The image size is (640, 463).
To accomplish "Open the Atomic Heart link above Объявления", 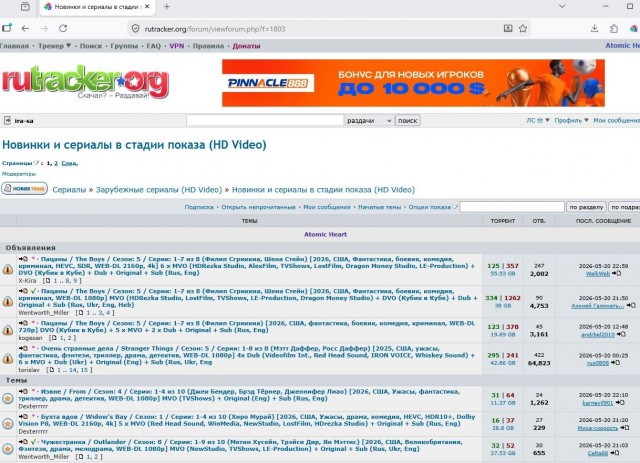I will (x=325, y=234).
